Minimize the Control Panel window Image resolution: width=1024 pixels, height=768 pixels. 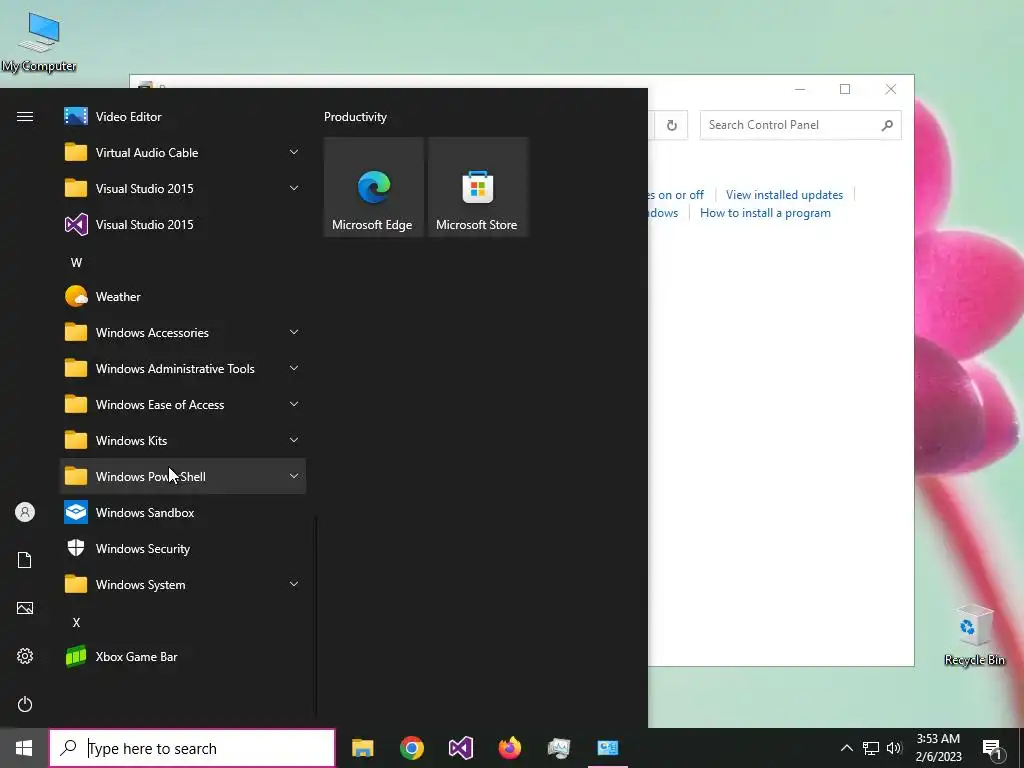pyautogui.click(x=800, y=89)
